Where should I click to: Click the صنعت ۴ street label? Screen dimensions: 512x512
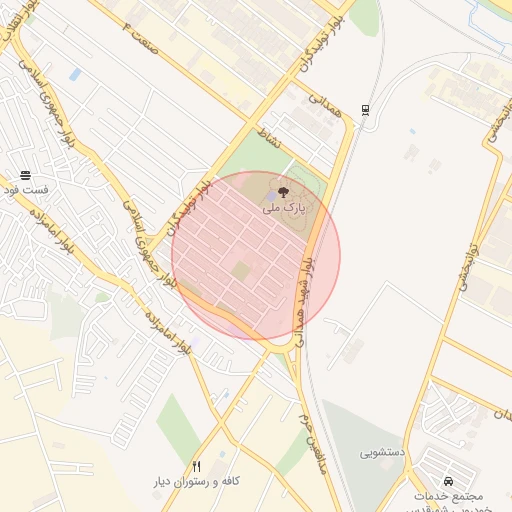coord(140,38)
